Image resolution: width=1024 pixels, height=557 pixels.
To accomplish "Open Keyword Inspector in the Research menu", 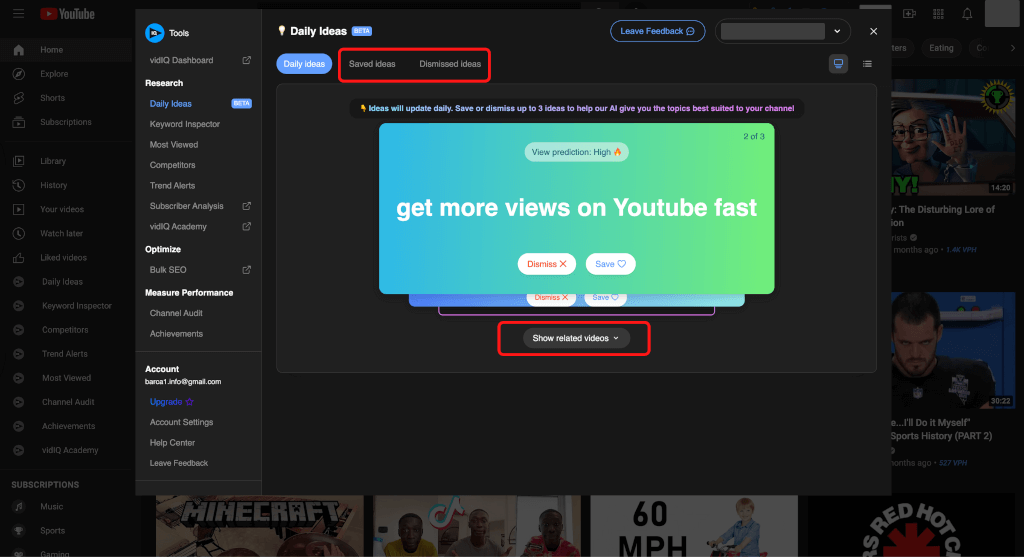I will coord(185,124).
